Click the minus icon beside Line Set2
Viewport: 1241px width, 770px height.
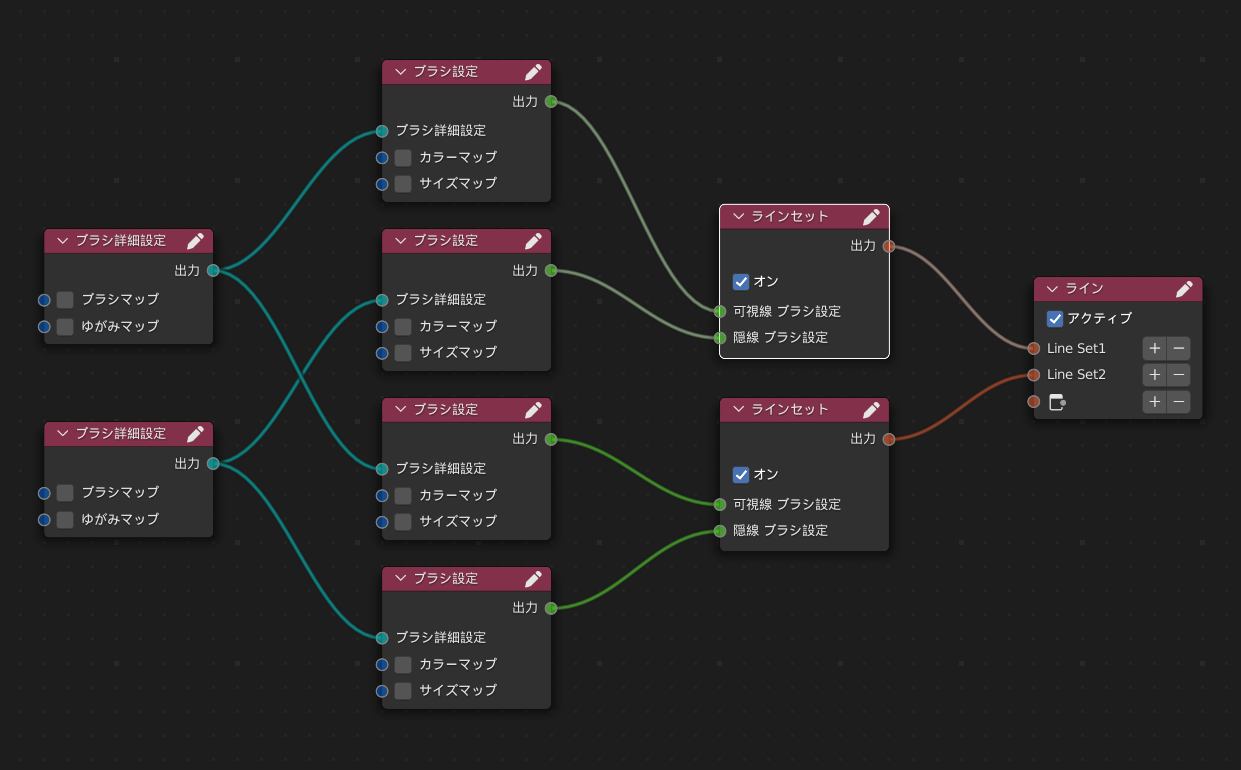[x=1178, y=375]
